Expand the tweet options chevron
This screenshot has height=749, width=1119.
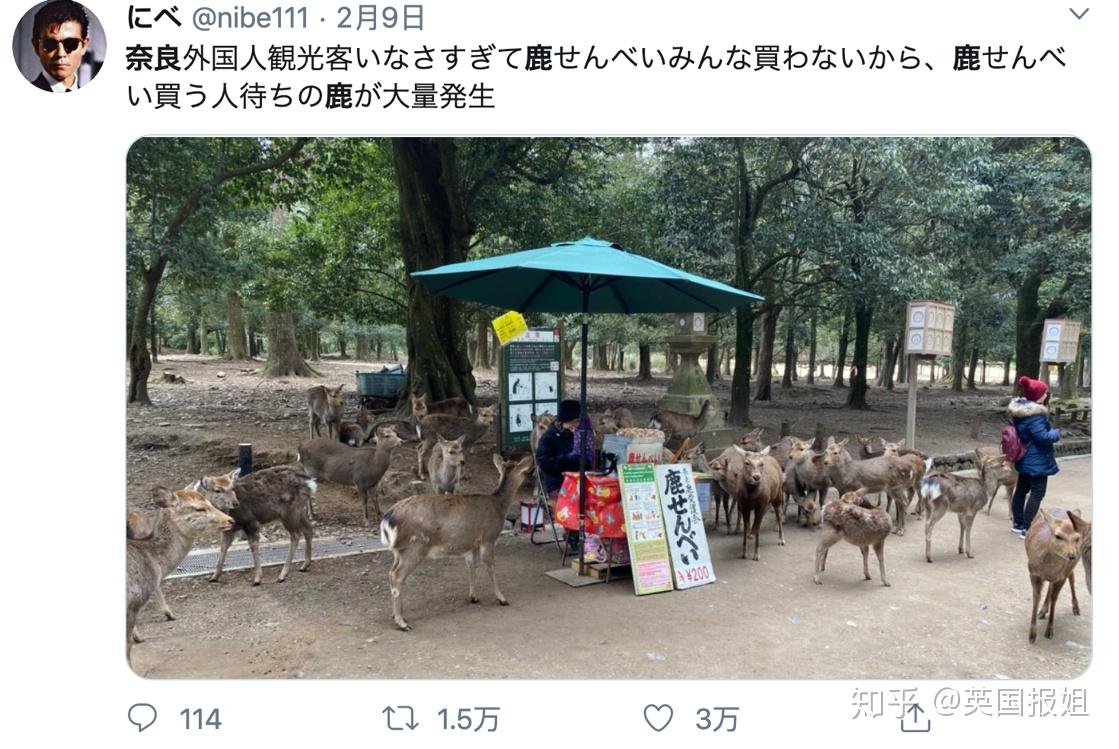(1078, 14)
